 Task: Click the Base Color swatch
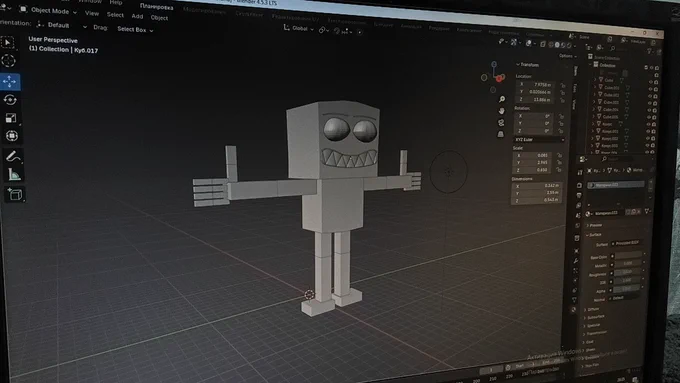click(628, 255)
